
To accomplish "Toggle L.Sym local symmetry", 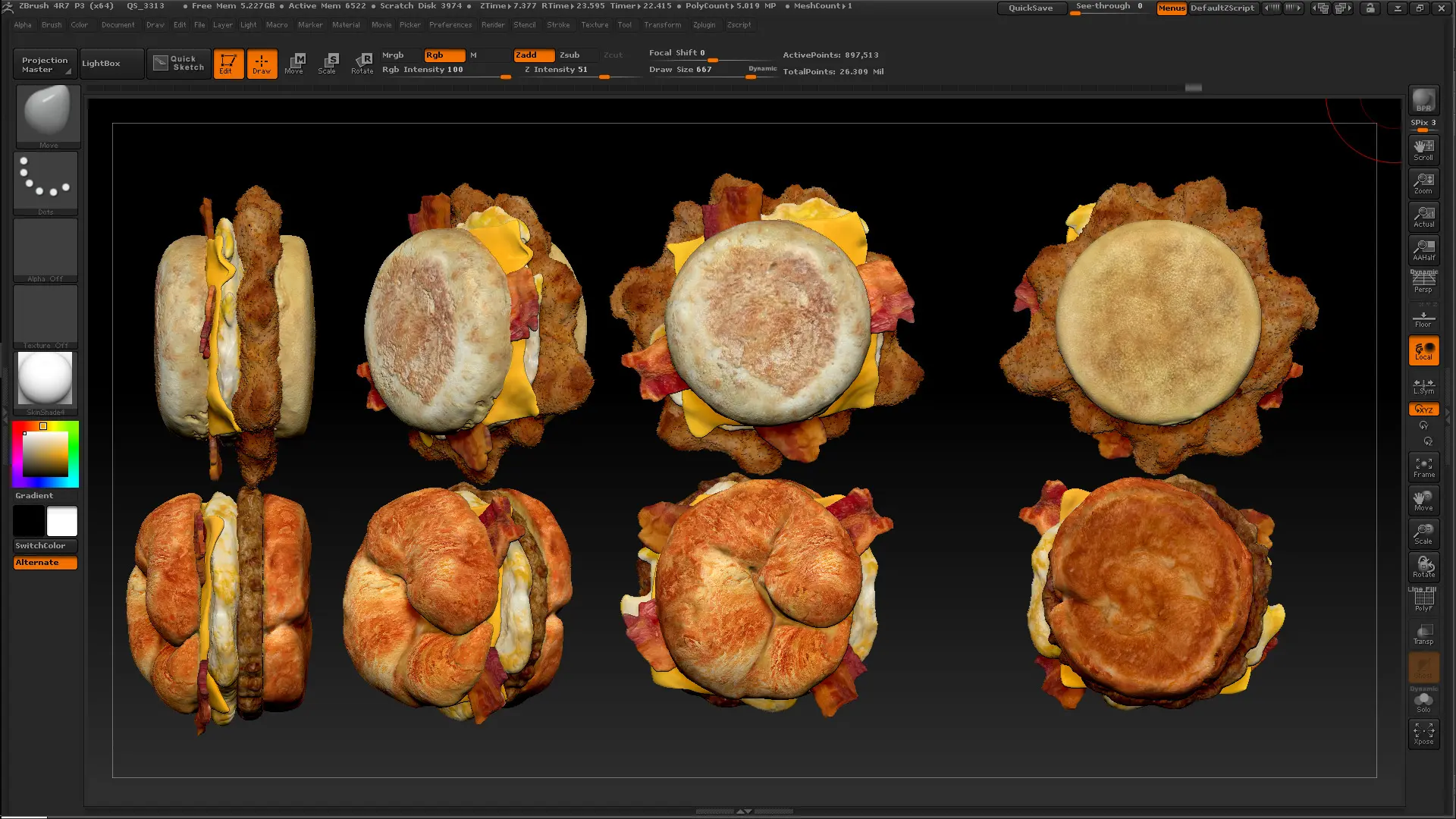I will [1423, 384].
